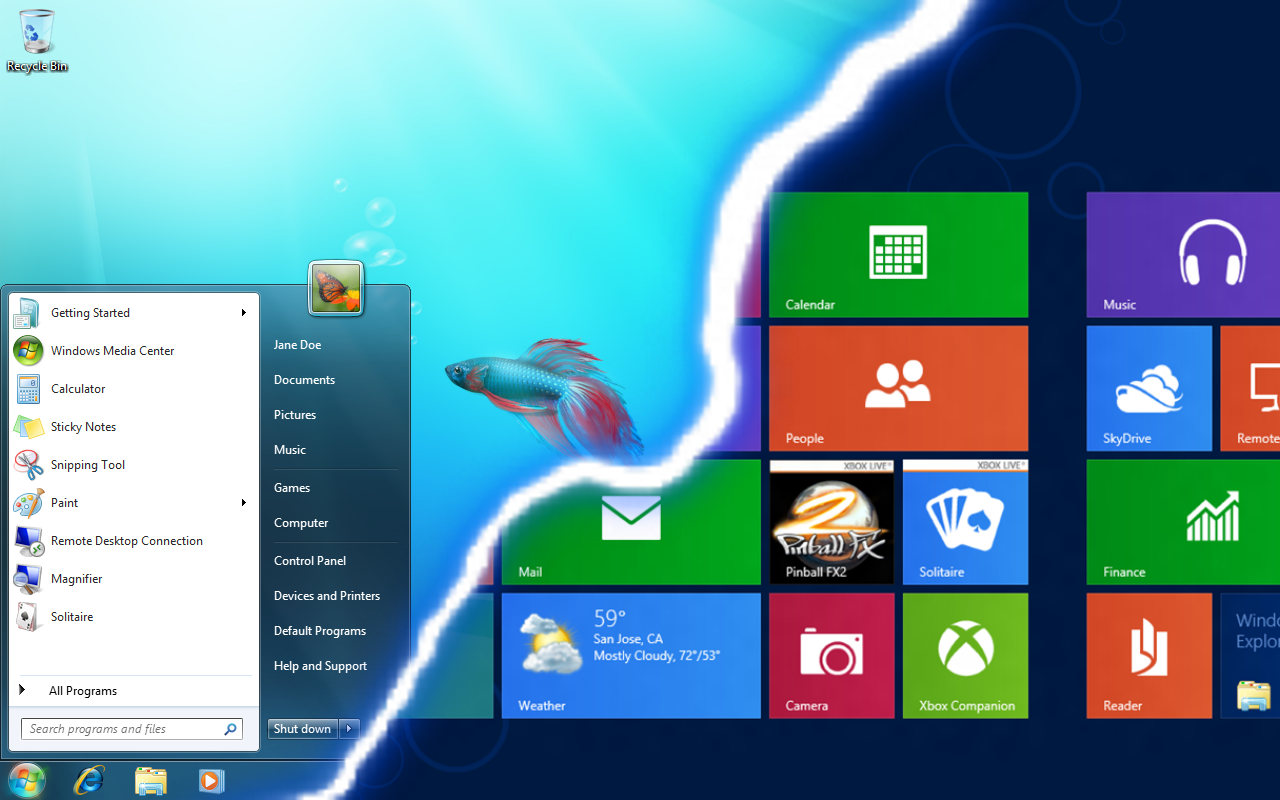The image size is (1280, 800).
Task: Open Devices and Printers
Action: point(327,596)
